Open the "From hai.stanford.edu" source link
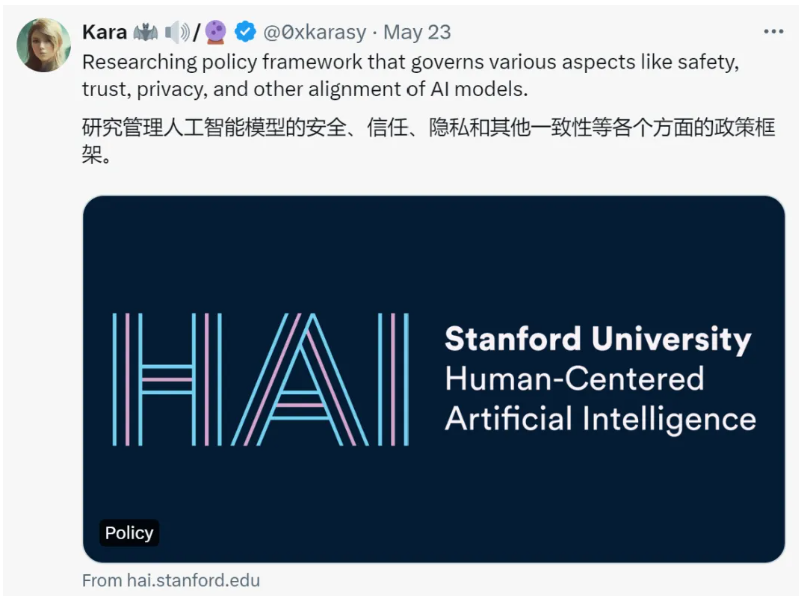Viewport: 799px width, 596px height. click(171, 580)
